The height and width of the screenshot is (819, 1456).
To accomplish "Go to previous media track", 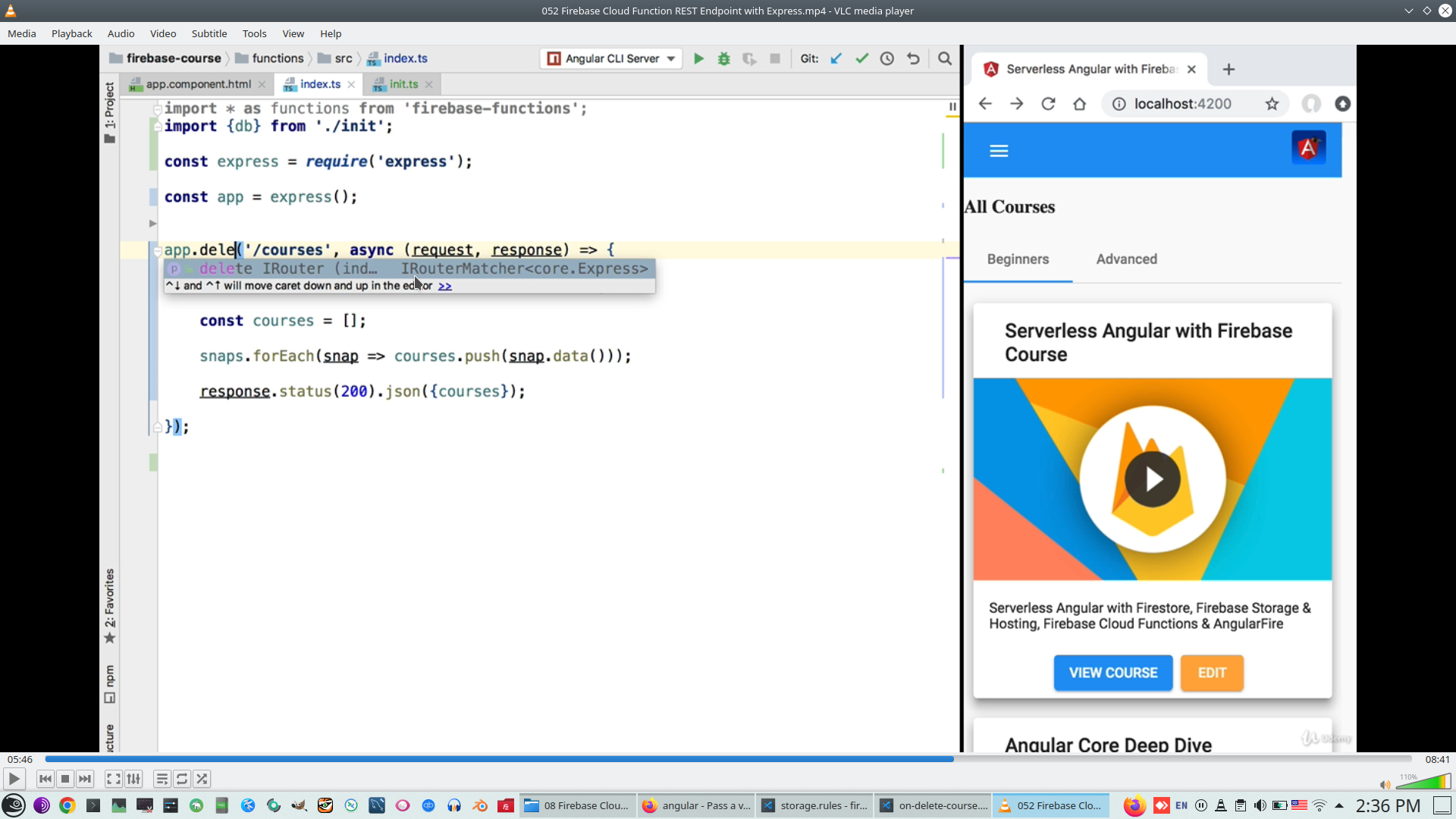I will (45, 779).
